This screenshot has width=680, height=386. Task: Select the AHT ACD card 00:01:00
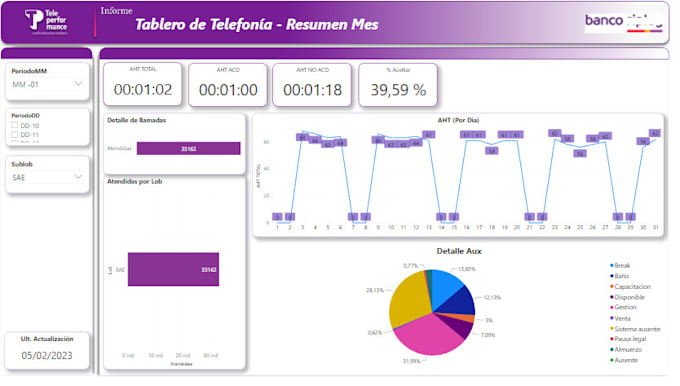[228, 85]
